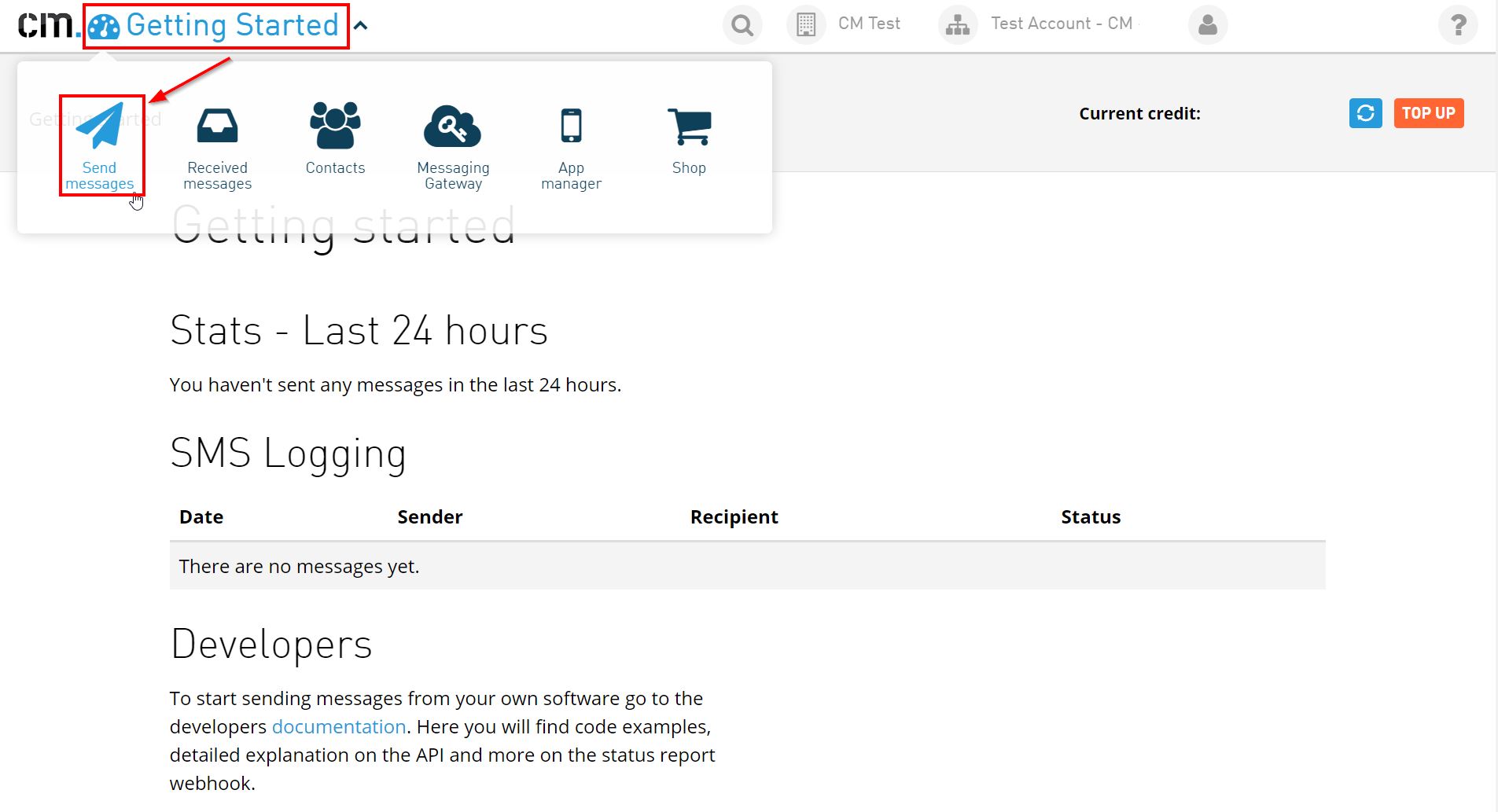Open the Shop cart icon
1498x812 pixels.
(690, 127)
